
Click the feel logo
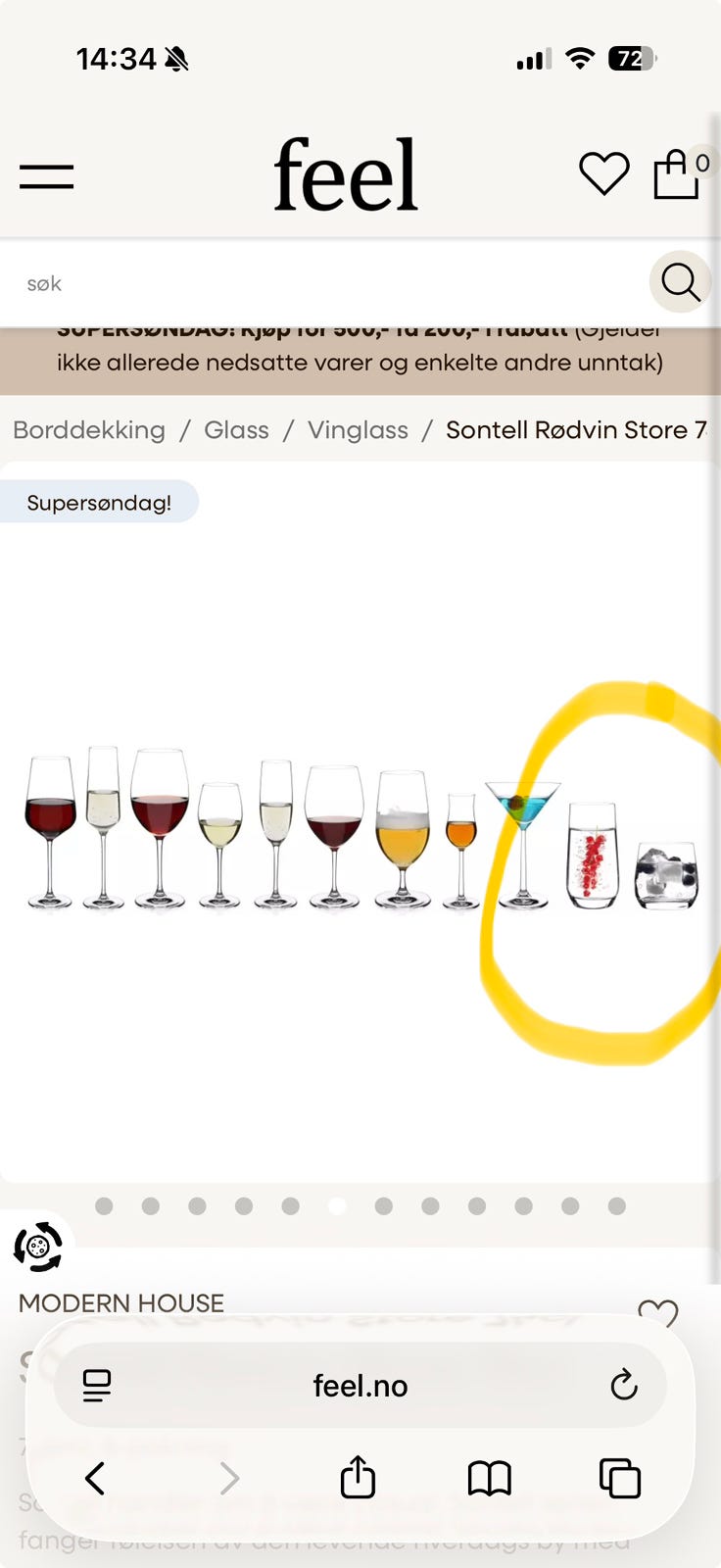click(x=346, y=174)
